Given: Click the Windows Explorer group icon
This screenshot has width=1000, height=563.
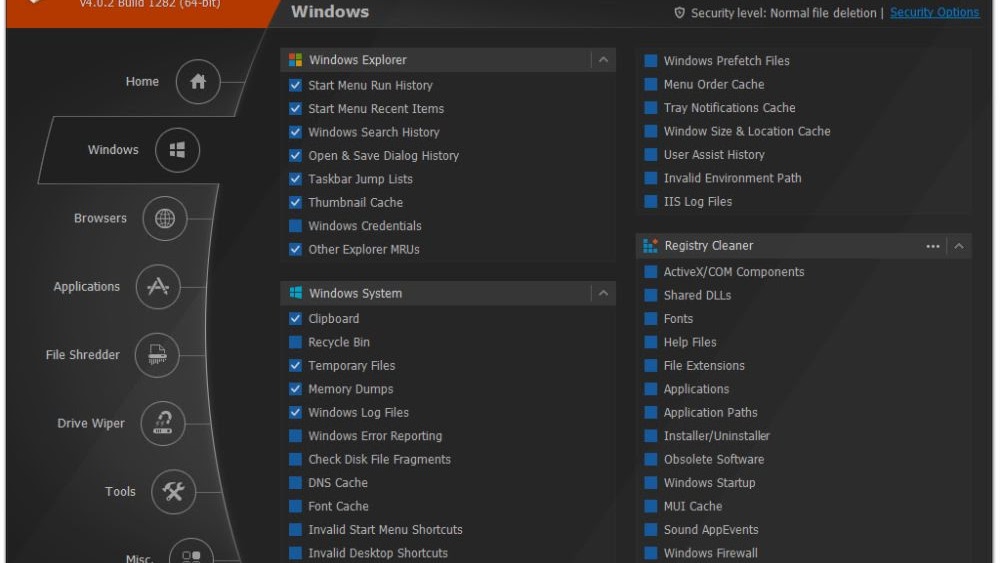Looking at the screenshot, I should pos(295,60).
